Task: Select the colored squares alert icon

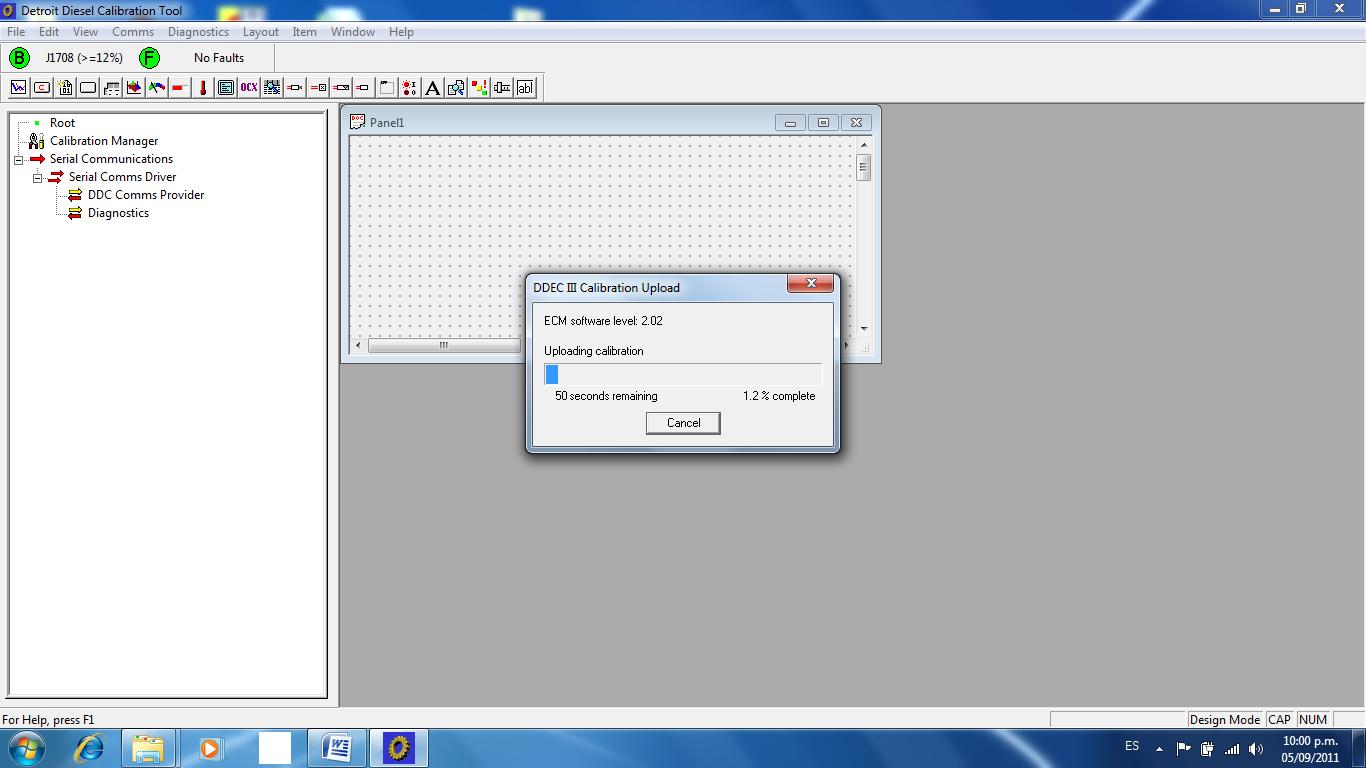Action: (479, 88)
